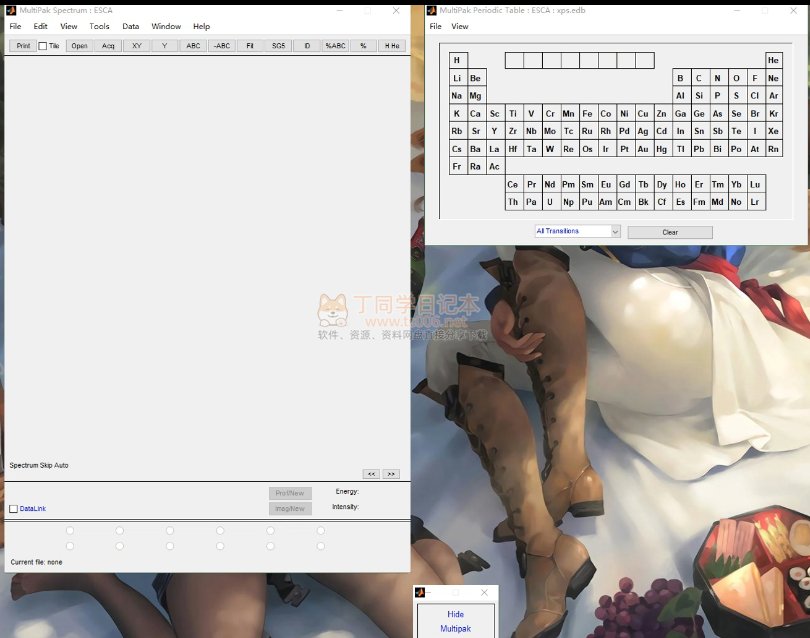This screenshot has height=638, width=810.
Task: Click the Clear button under the periodic table
Action: click(x=670, y=232)
